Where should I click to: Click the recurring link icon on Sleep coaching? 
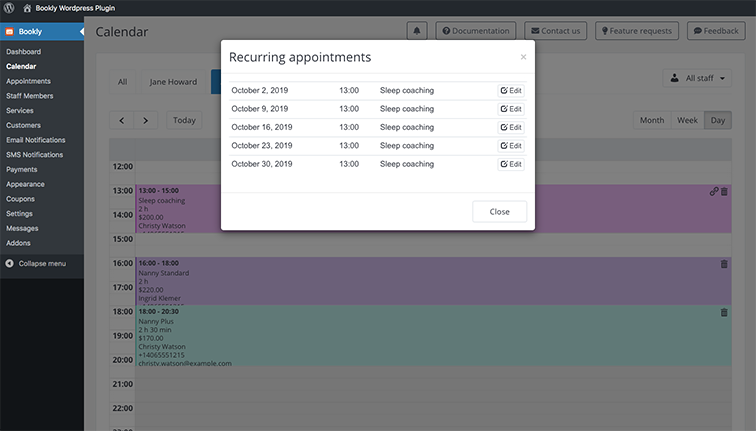[714, 191]
